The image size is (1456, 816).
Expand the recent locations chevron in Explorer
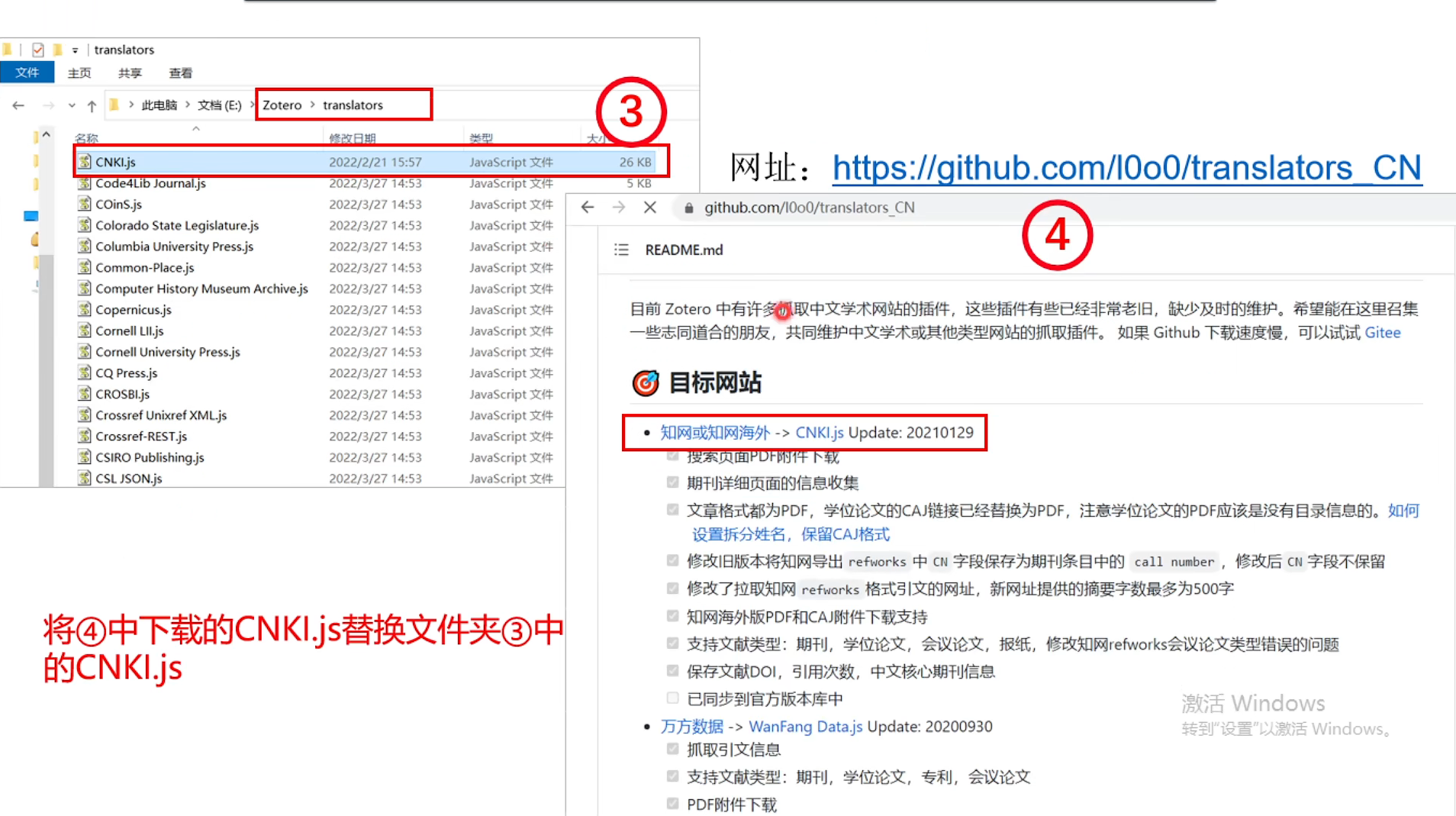click(72, 105)
